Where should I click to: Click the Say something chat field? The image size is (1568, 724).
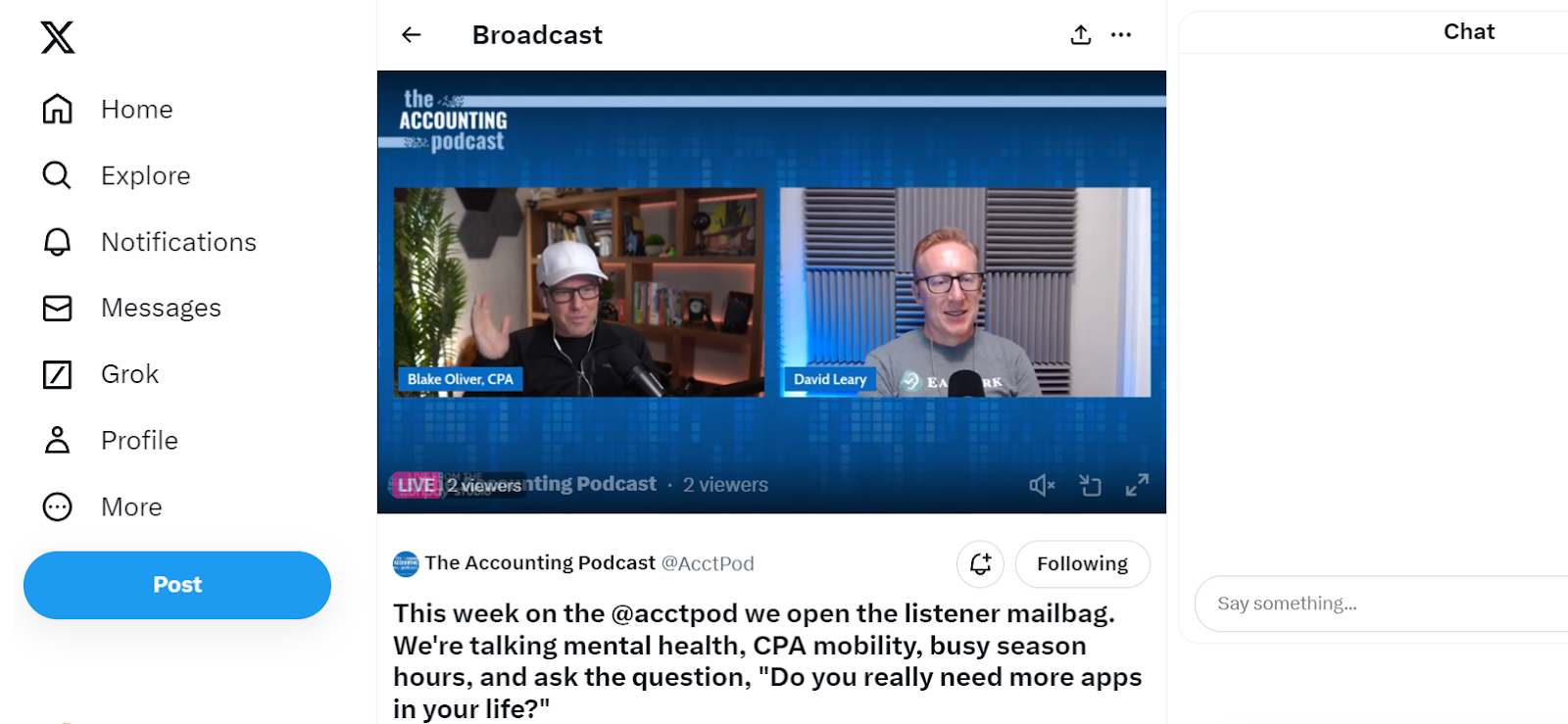(x=1382, y=603)
